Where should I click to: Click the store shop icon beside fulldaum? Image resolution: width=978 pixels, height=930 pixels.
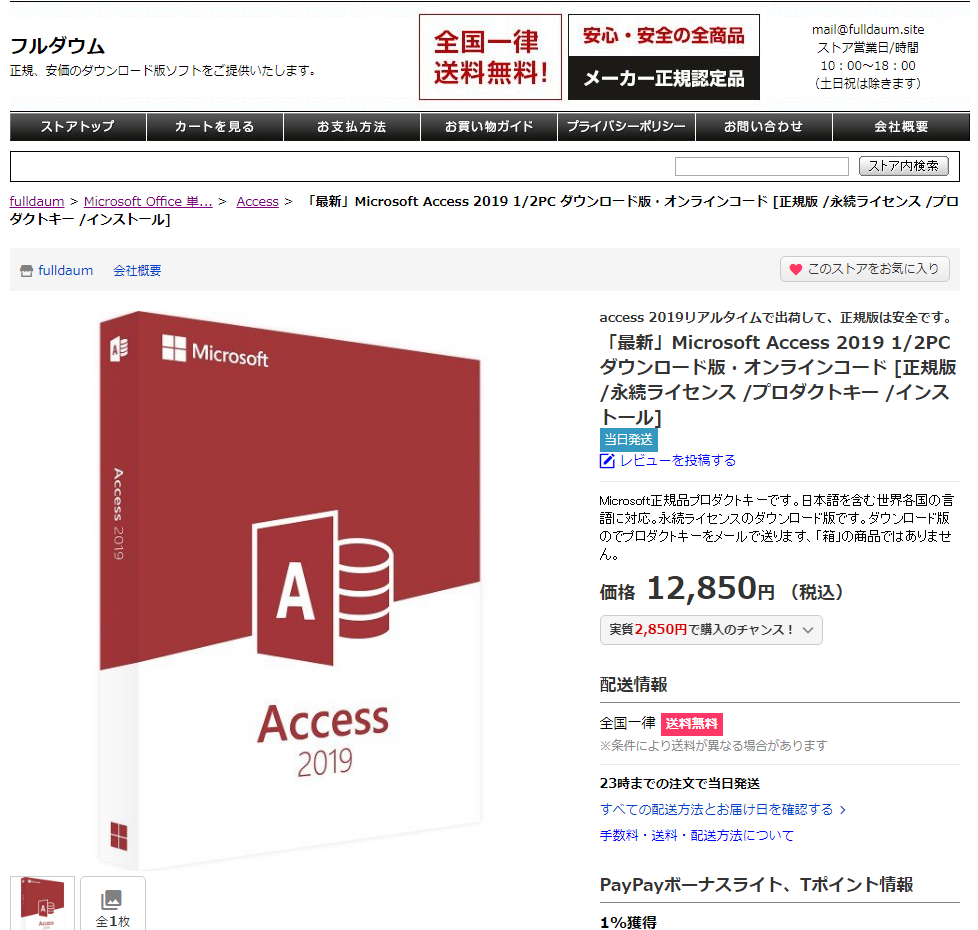click(x=26, y=271)
